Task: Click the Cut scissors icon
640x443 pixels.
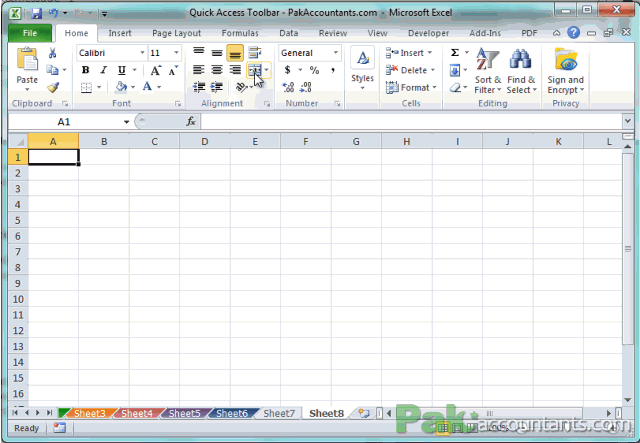Action: 53,53
